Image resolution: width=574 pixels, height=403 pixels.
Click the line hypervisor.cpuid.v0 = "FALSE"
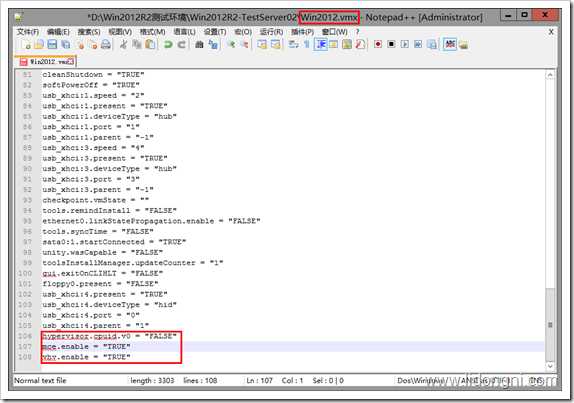point(109,336)
